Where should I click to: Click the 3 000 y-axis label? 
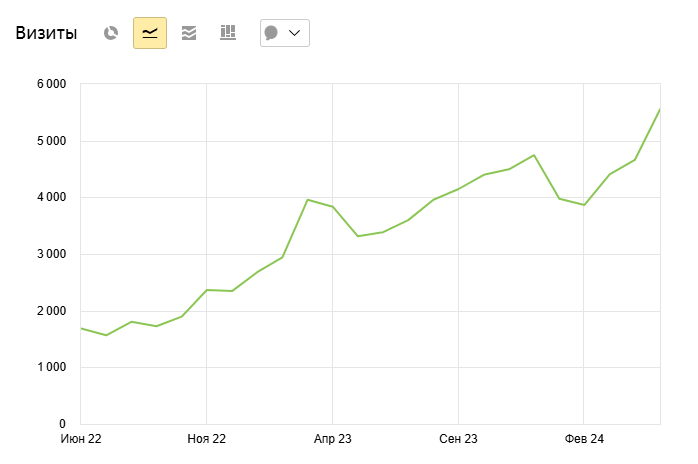pos(46,254)
